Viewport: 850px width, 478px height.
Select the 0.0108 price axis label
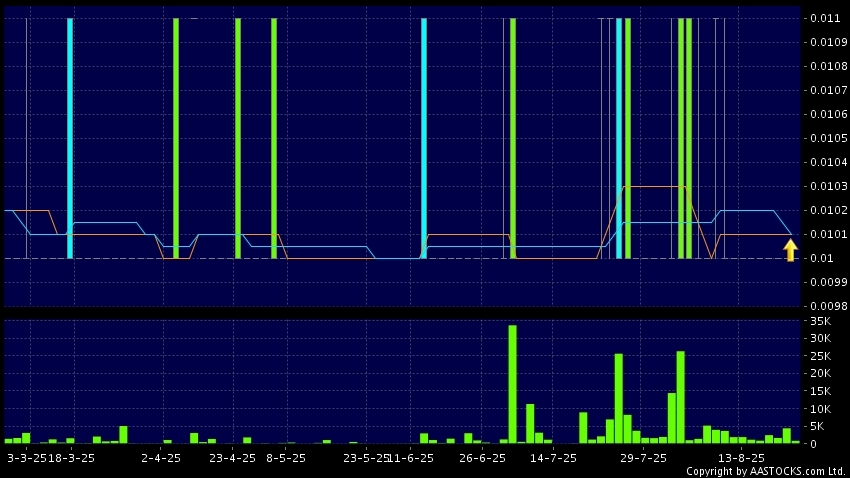pyautogui.click(x=828, y=66)
